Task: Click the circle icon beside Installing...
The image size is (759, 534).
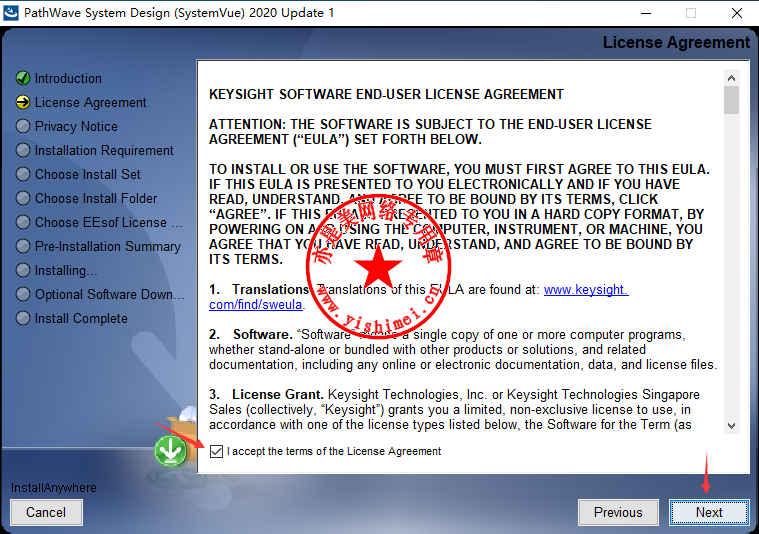Action: pyautogui.click(x=23, y=270)
